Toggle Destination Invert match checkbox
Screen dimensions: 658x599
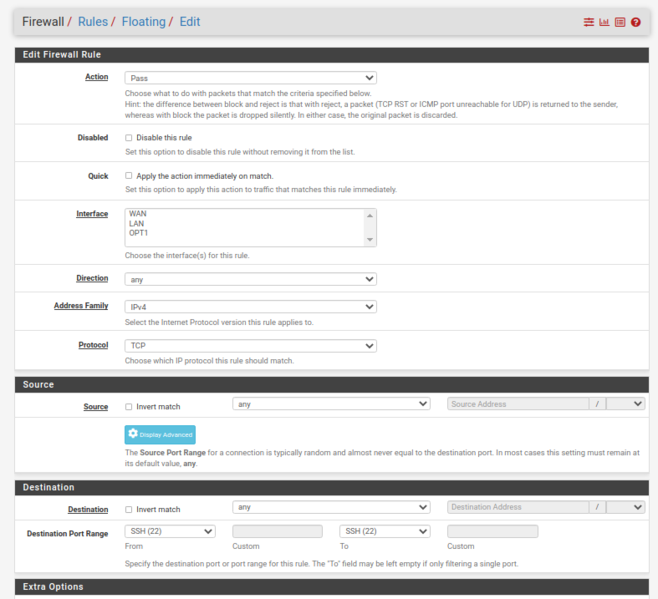(x=129, y=509)
